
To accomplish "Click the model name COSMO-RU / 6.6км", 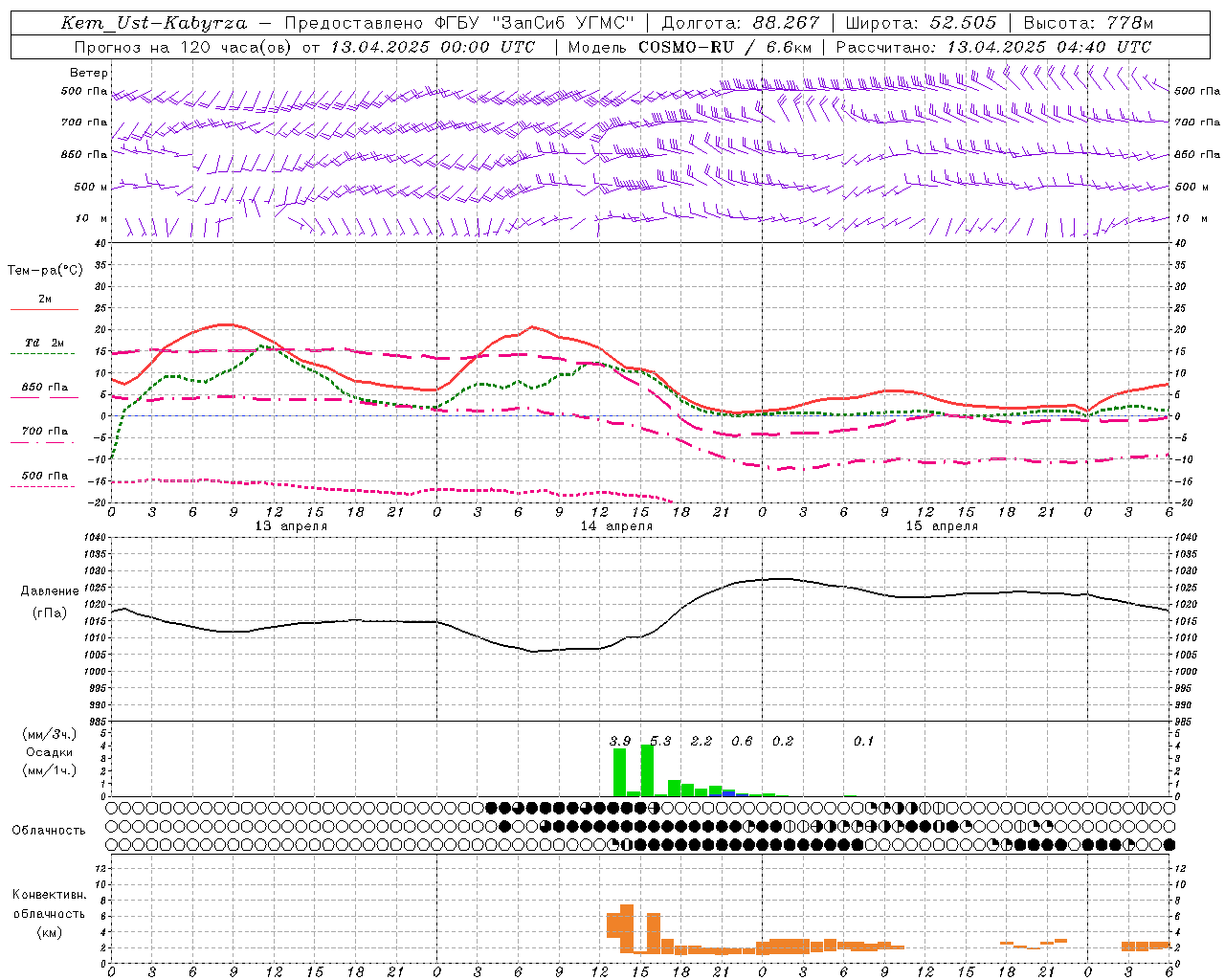I will click(724, 47).
